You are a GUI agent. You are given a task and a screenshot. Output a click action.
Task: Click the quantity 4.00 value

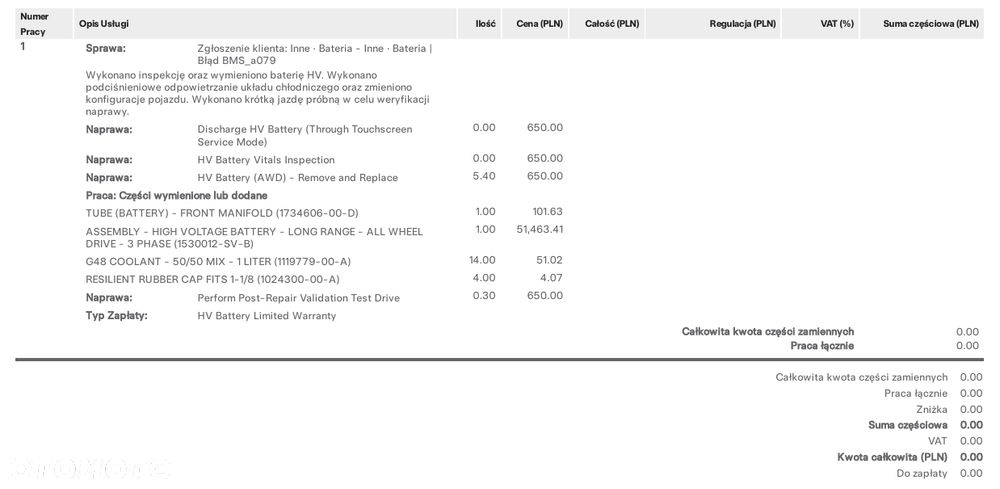point(484,277)
